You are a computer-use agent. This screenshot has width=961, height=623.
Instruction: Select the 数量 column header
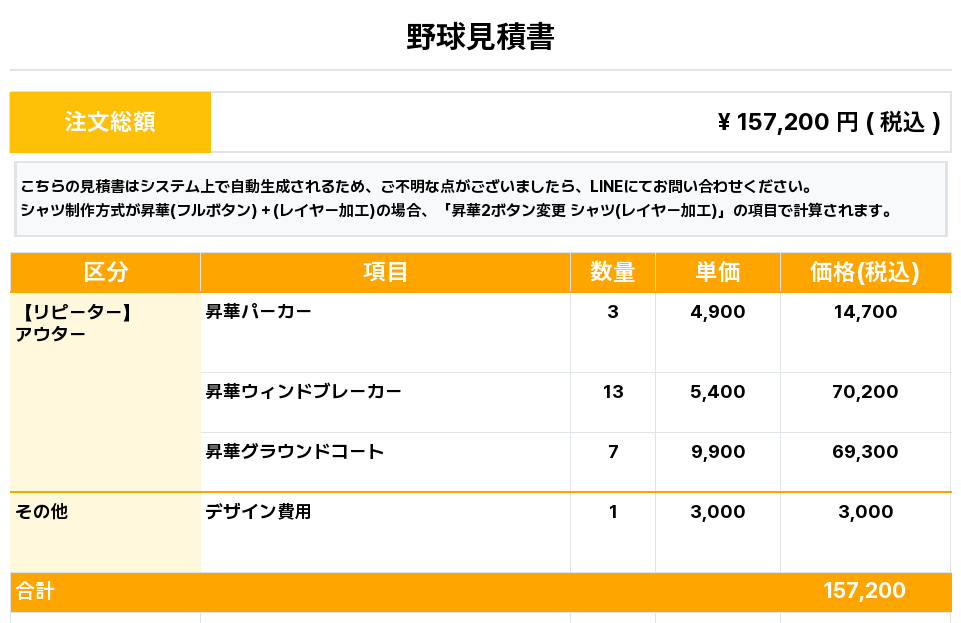612,272
